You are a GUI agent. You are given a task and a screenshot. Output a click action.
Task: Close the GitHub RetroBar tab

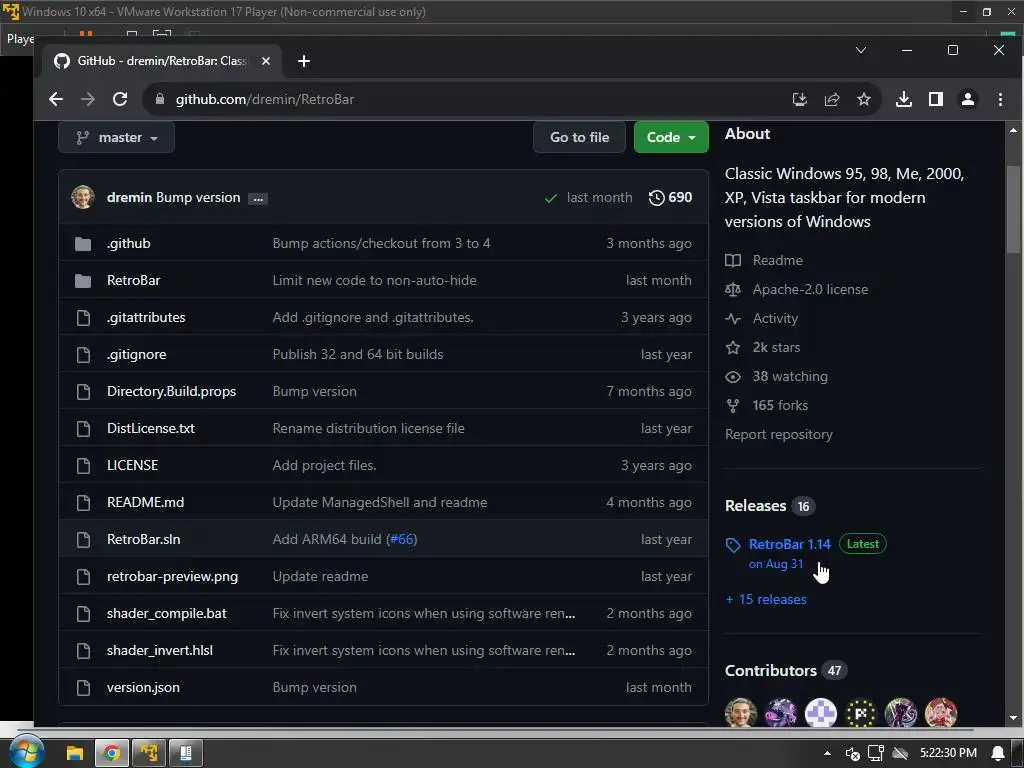tap(266, 61)
